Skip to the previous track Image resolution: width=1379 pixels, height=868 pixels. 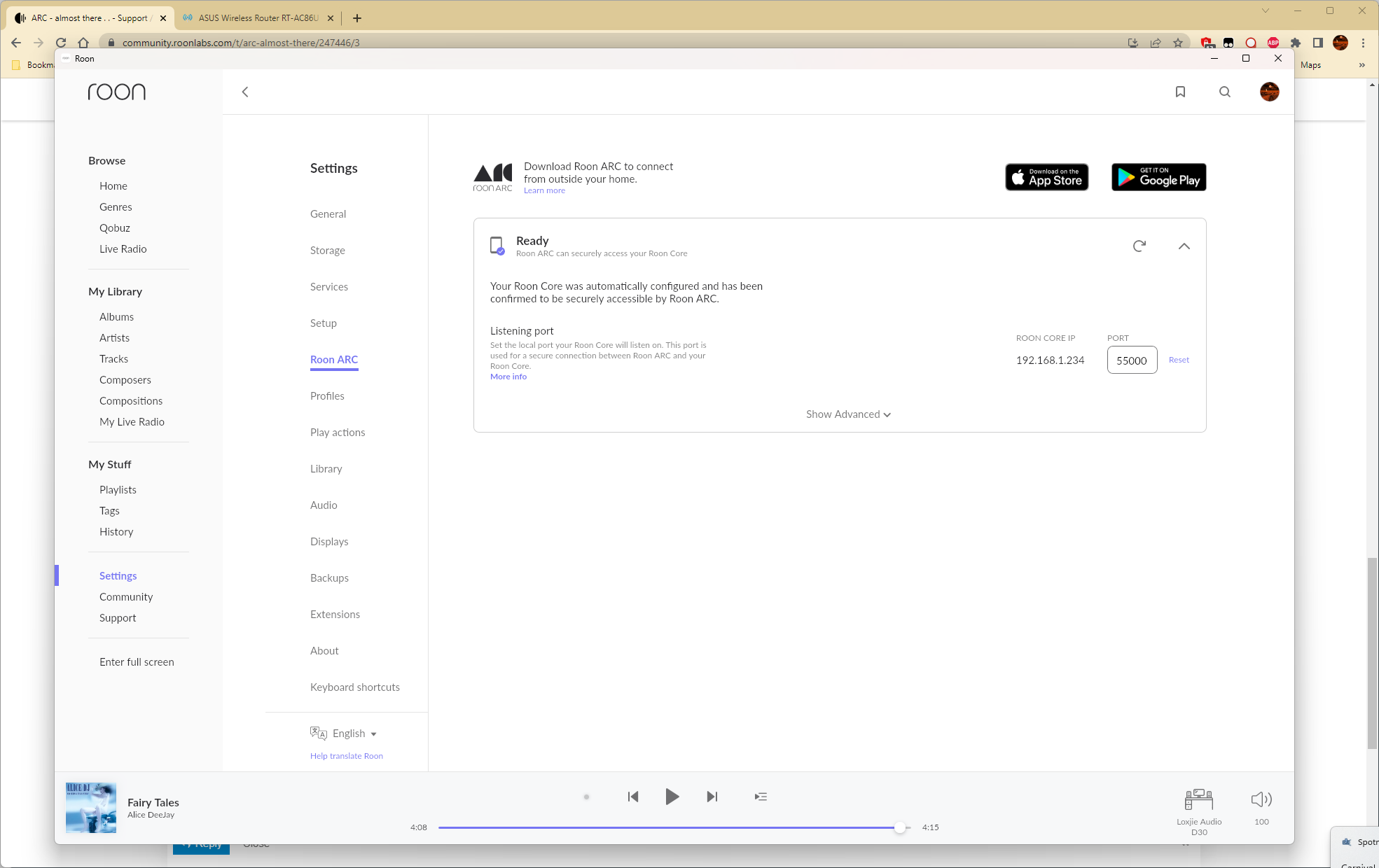point(633,797)
